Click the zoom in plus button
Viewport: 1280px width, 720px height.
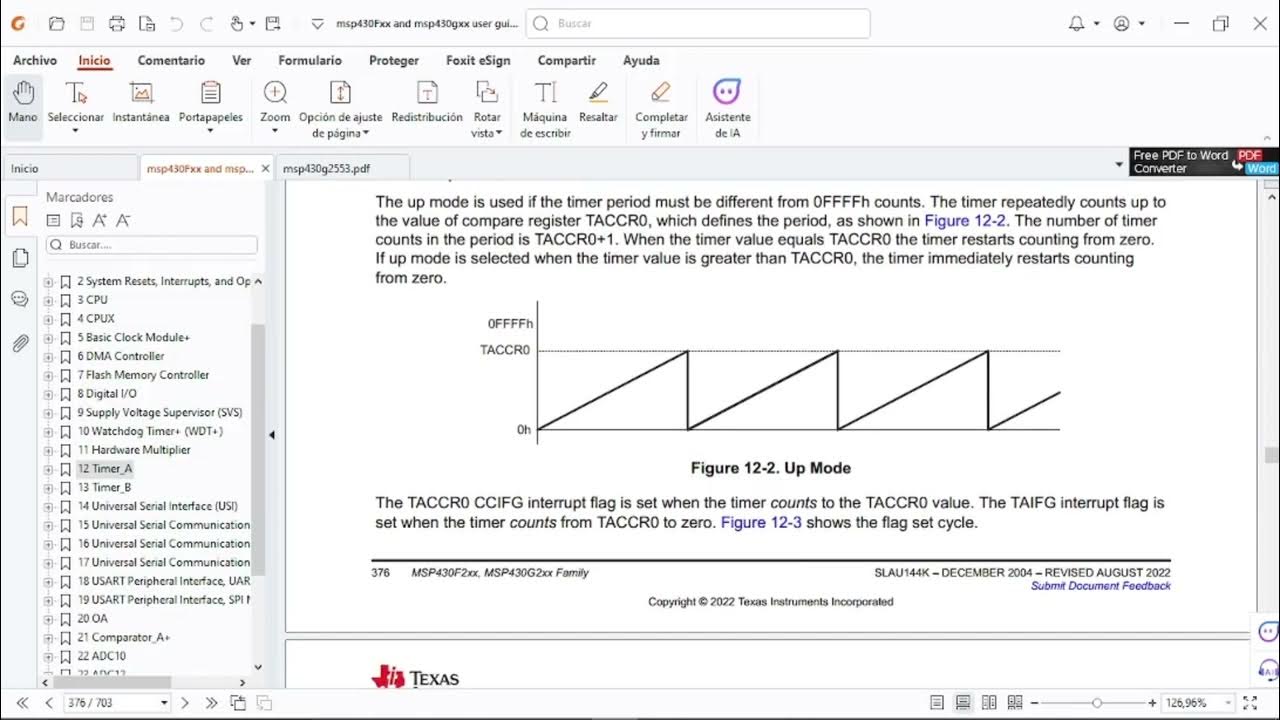(x=1152, y=703)
